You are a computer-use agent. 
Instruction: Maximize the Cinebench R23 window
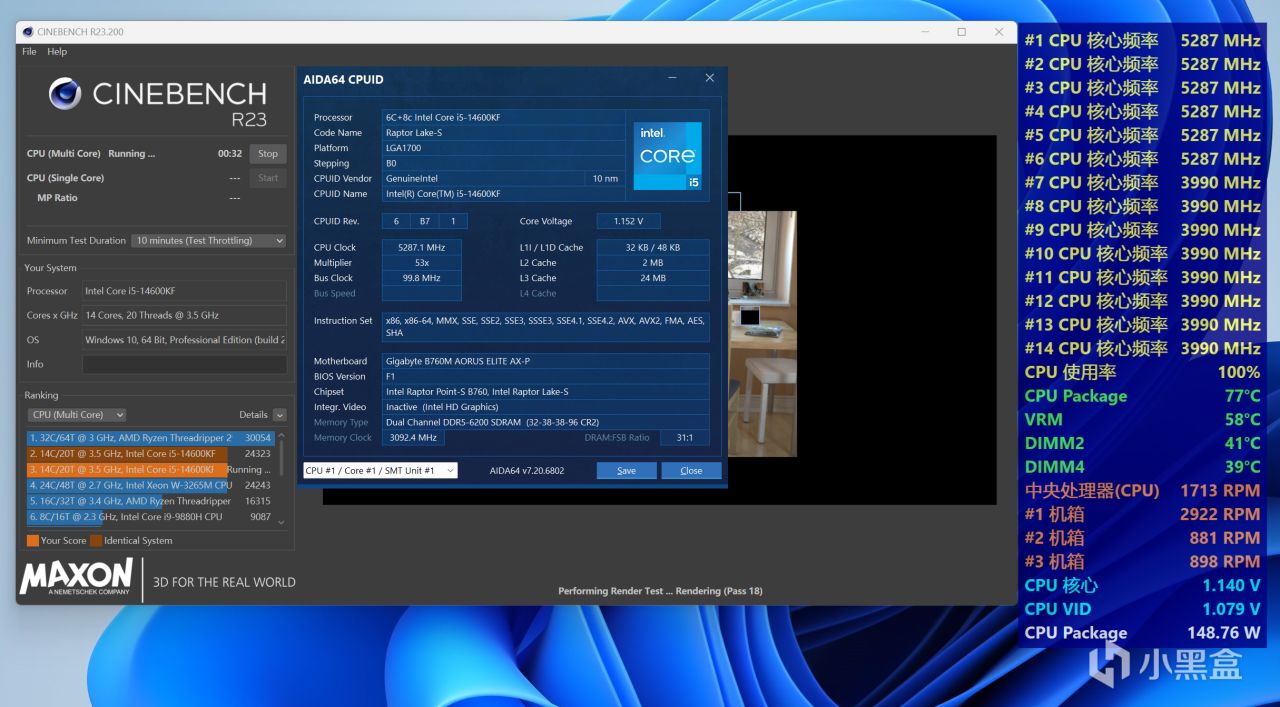coord(961,32)
